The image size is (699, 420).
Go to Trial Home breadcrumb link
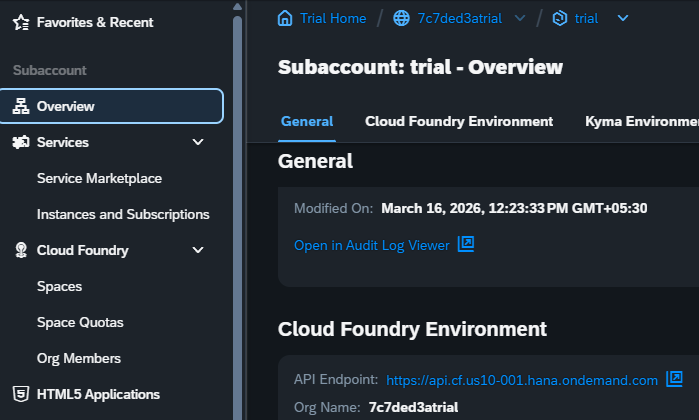pos(333,18)
